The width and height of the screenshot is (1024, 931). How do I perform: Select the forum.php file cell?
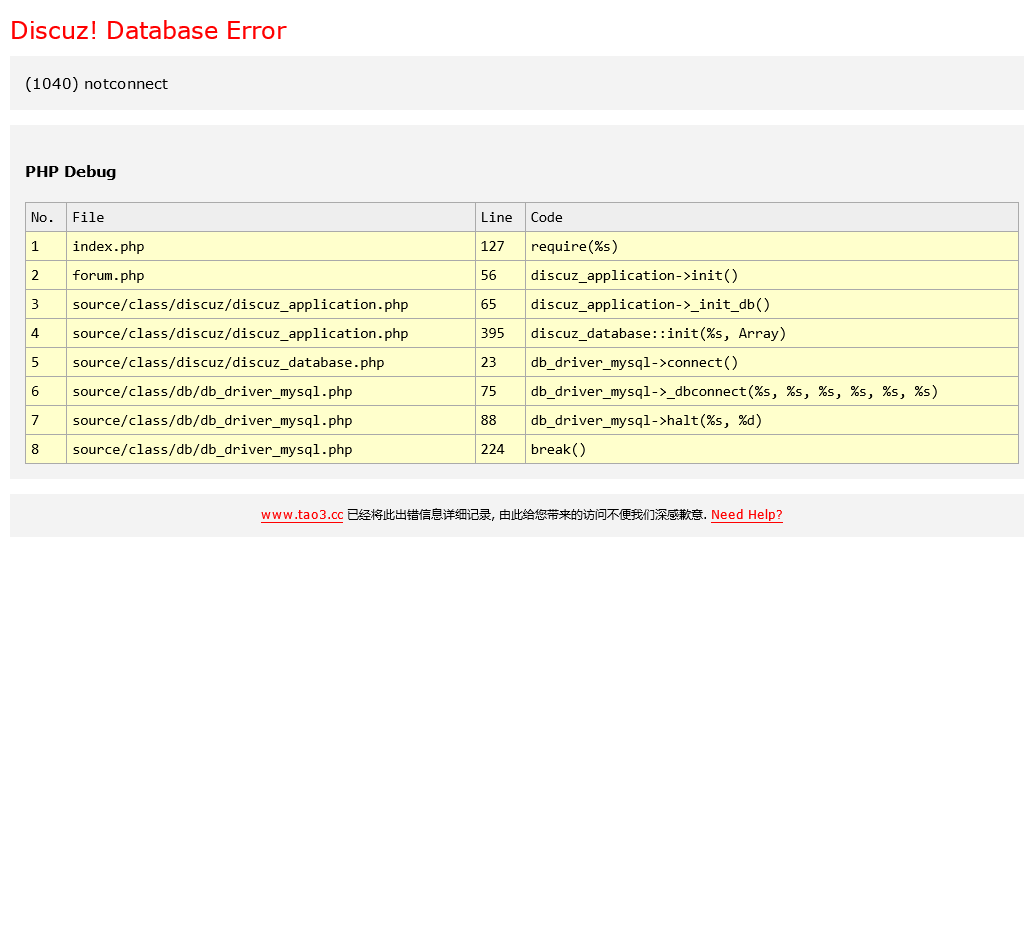click(x=108, y=275)
